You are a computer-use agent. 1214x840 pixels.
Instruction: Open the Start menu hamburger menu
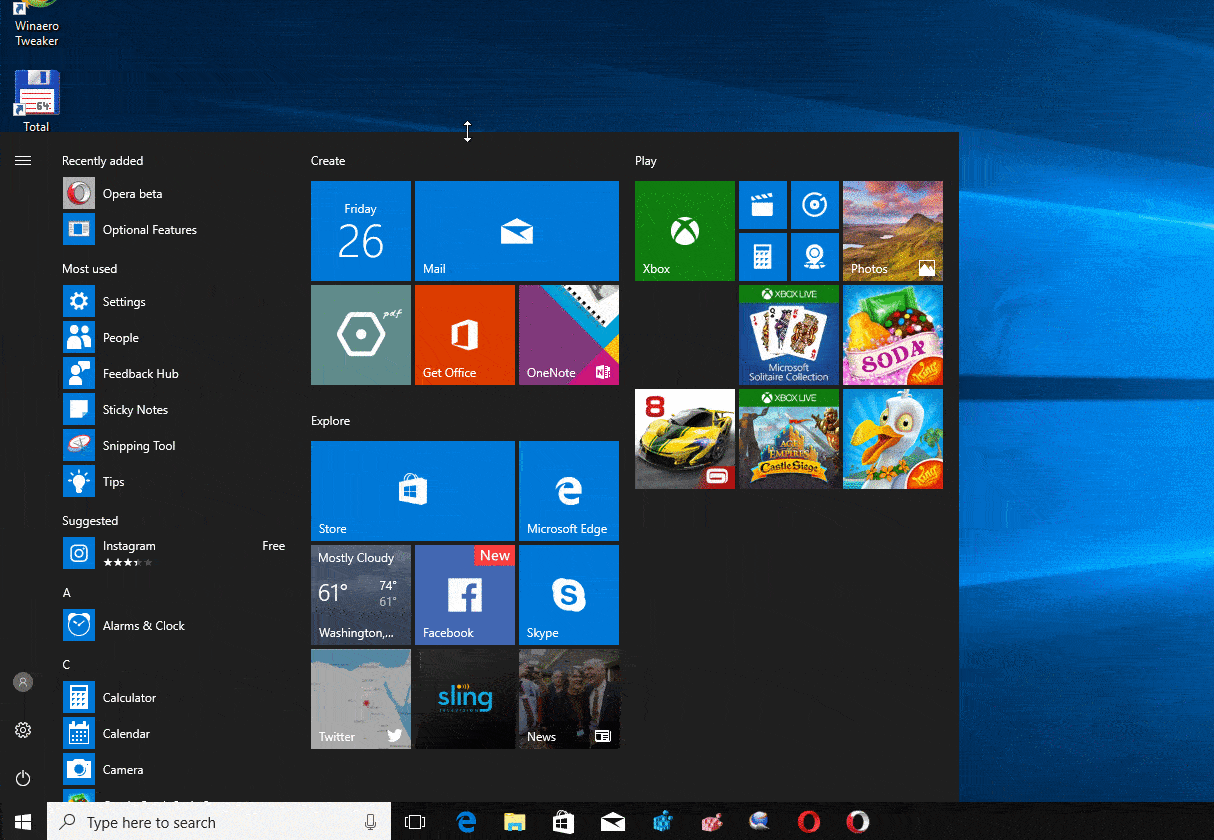23,160
